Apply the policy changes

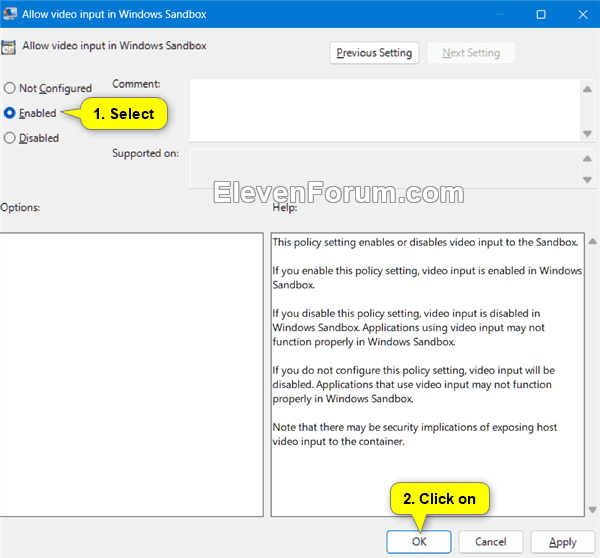(x=562, y=542)
